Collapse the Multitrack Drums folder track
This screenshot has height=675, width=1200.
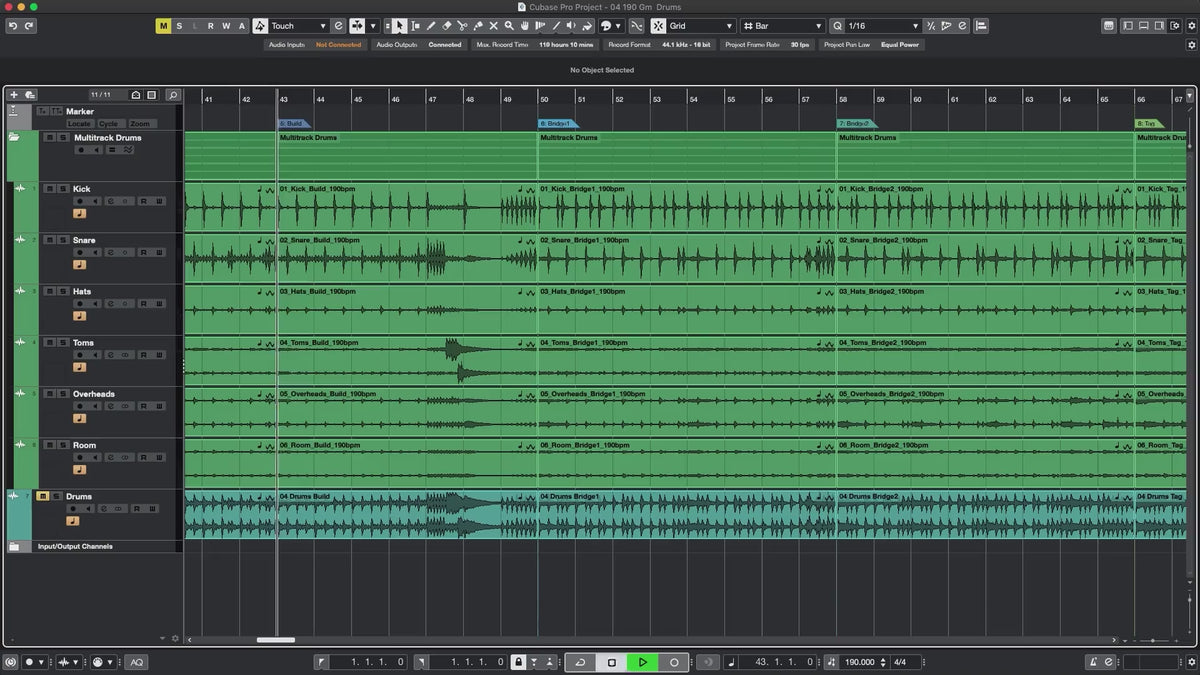click(x=14, y=138)
